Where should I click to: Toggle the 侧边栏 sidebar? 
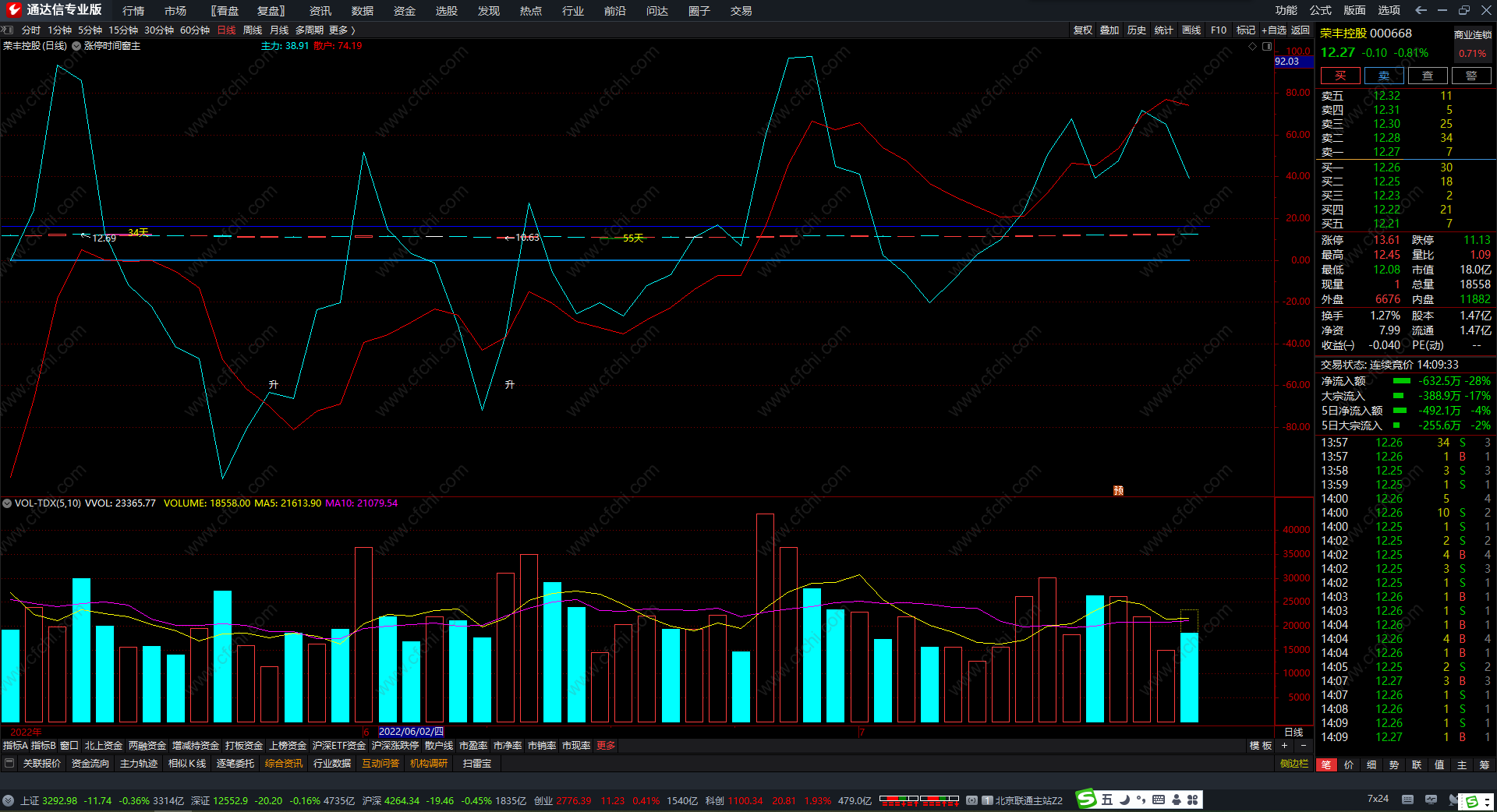pos(1294,764)
